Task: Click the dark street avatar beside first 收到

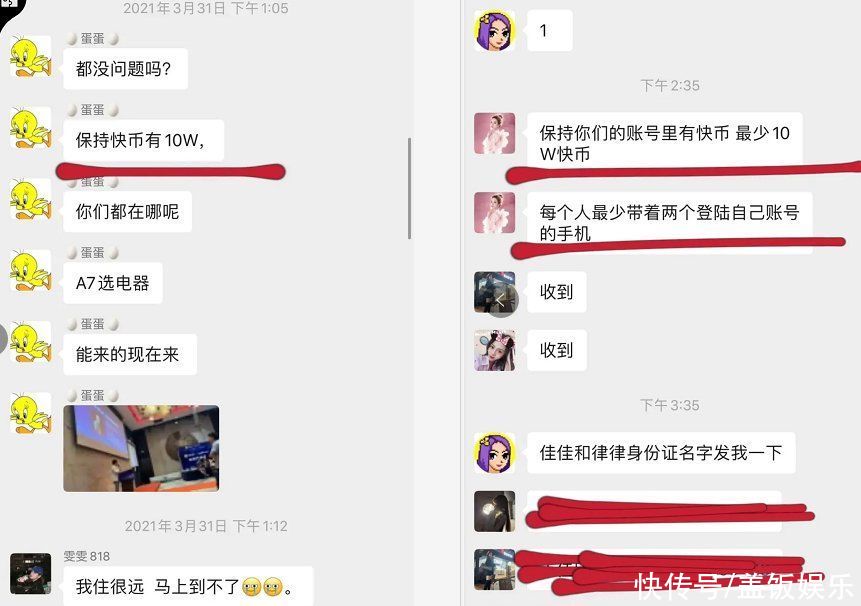Action: tap(495, 293)
